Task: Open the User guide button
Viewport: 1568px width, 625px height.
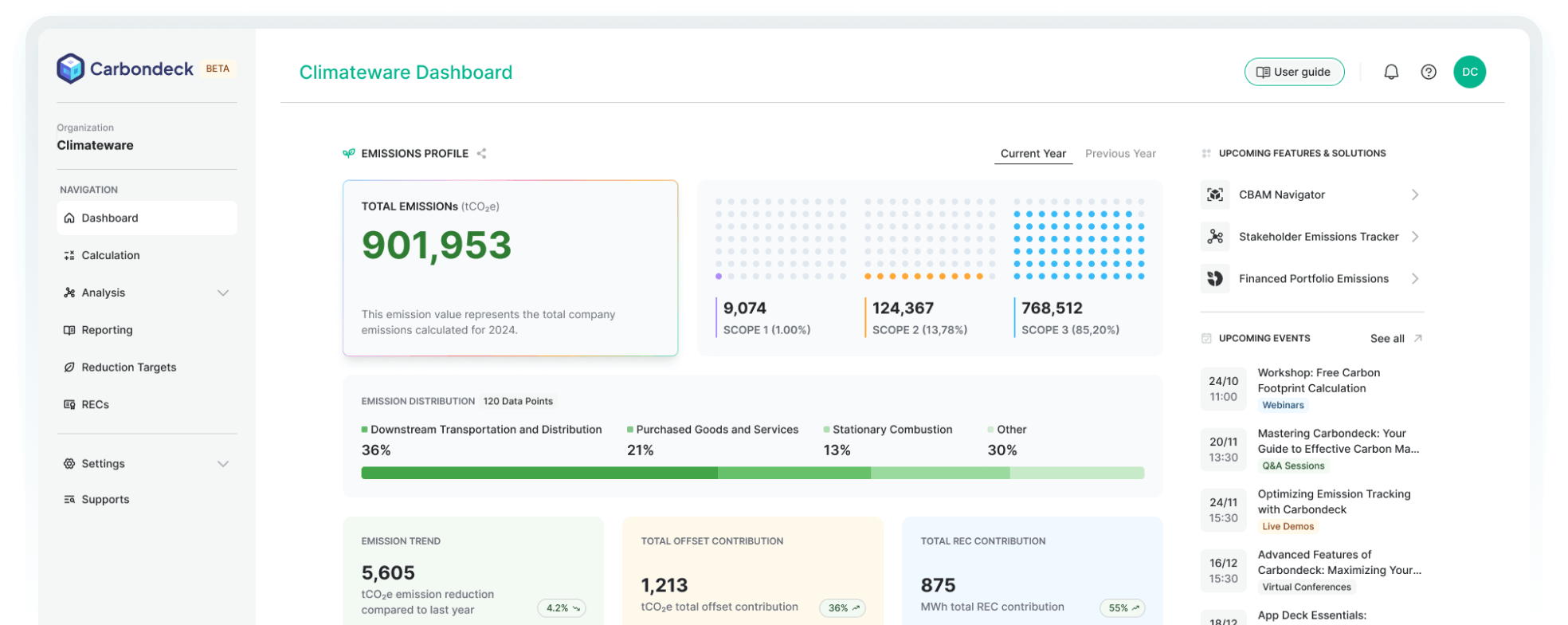Action: [x=1294, y=72]
